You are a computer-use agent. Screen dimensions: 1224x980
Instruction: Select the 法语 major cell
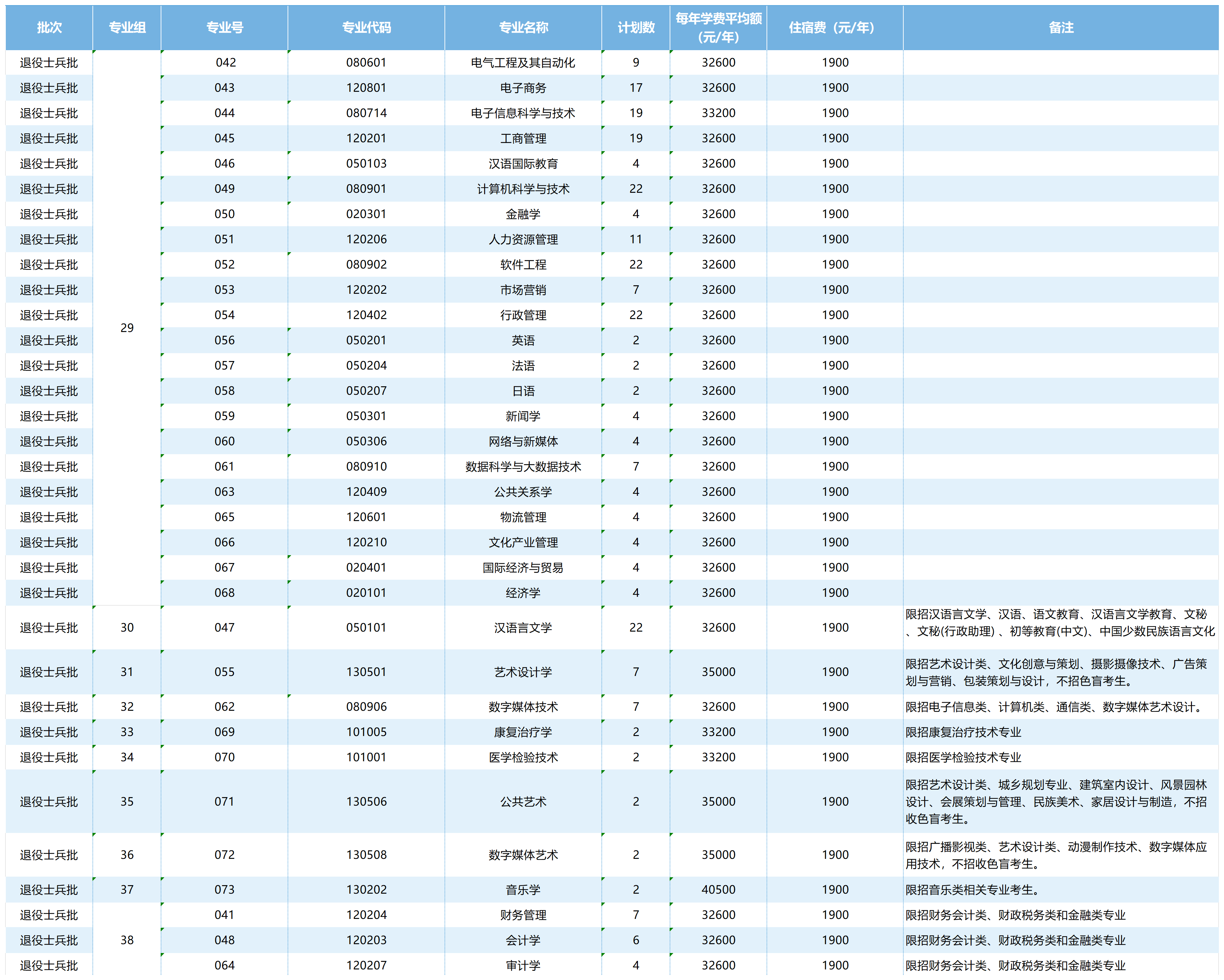coord(523,366)
